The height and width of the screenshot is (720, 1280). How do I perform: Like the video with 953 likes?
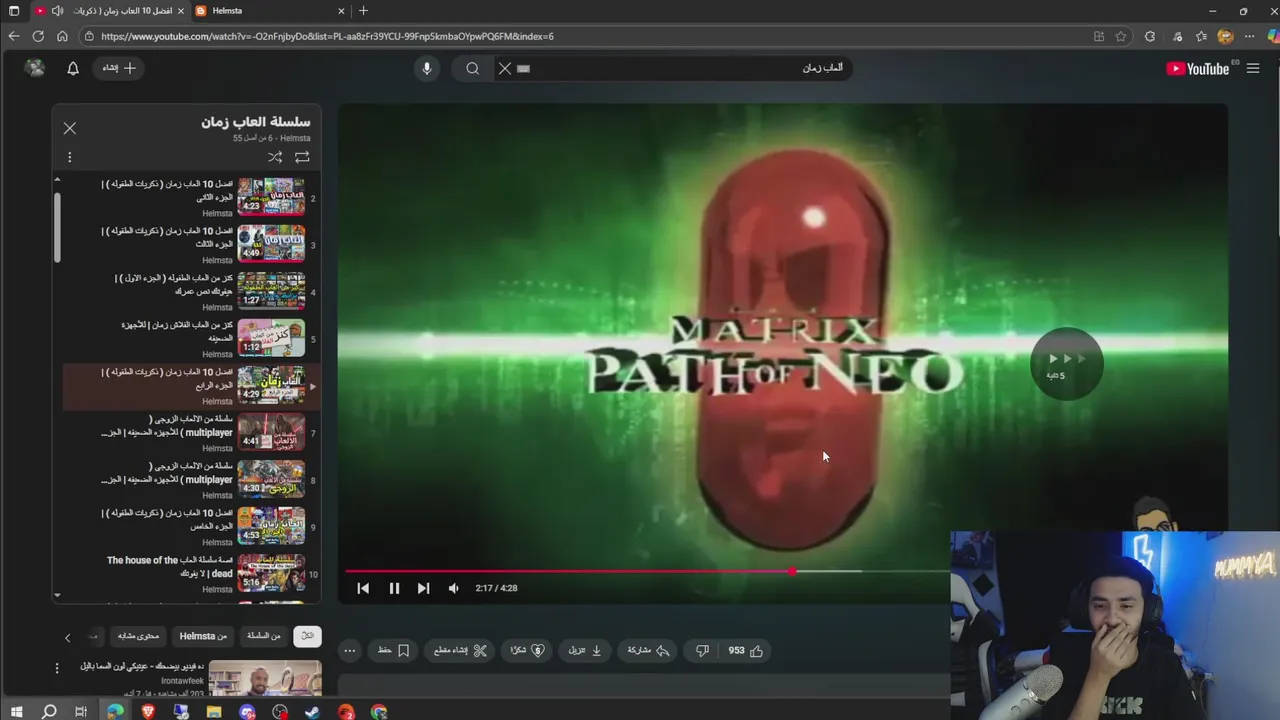pos(746,650)
